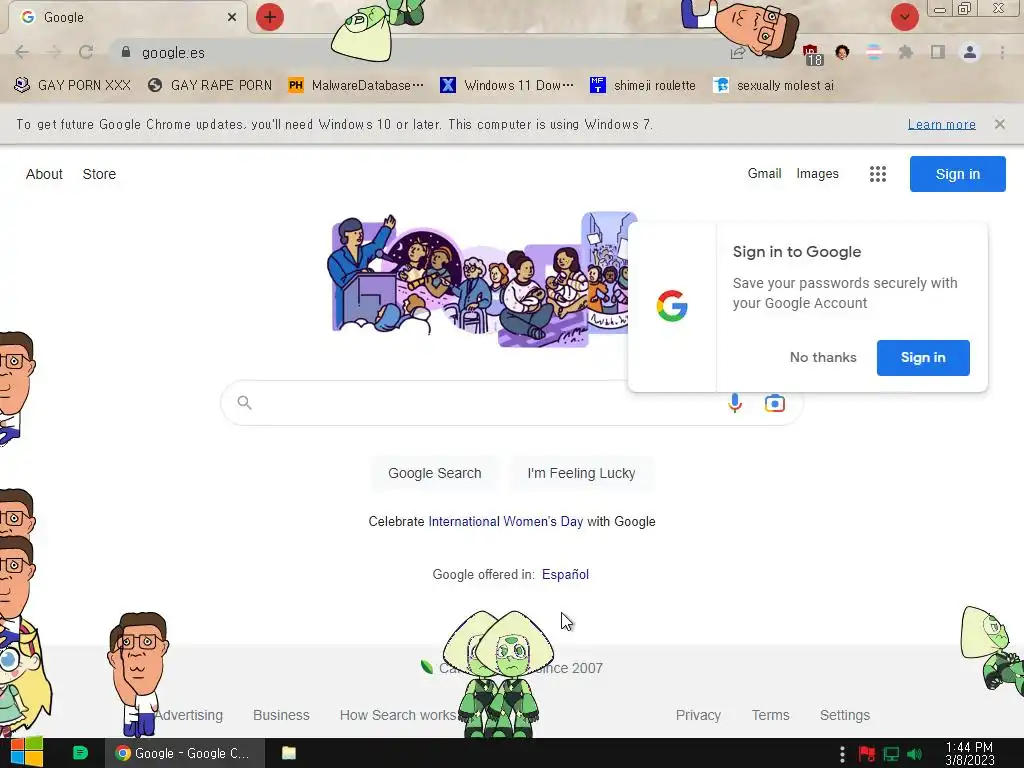Open the green app icon on taskbar
This screenshot has height=768, width=1024.
pos(80,753)
